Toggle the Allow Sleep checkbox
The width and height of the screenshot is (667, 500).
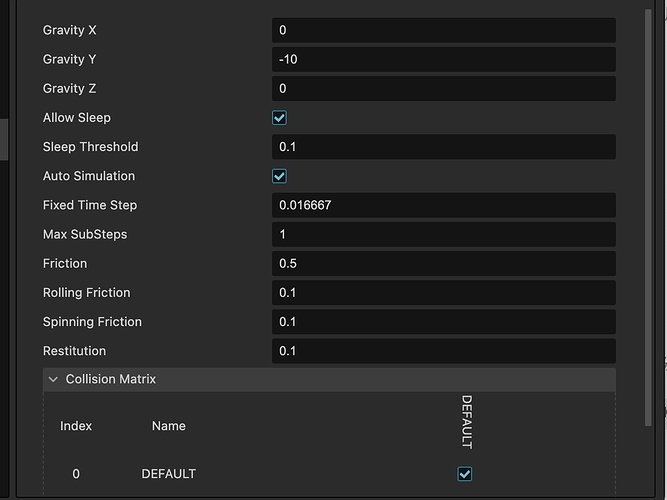click(280, 118)
